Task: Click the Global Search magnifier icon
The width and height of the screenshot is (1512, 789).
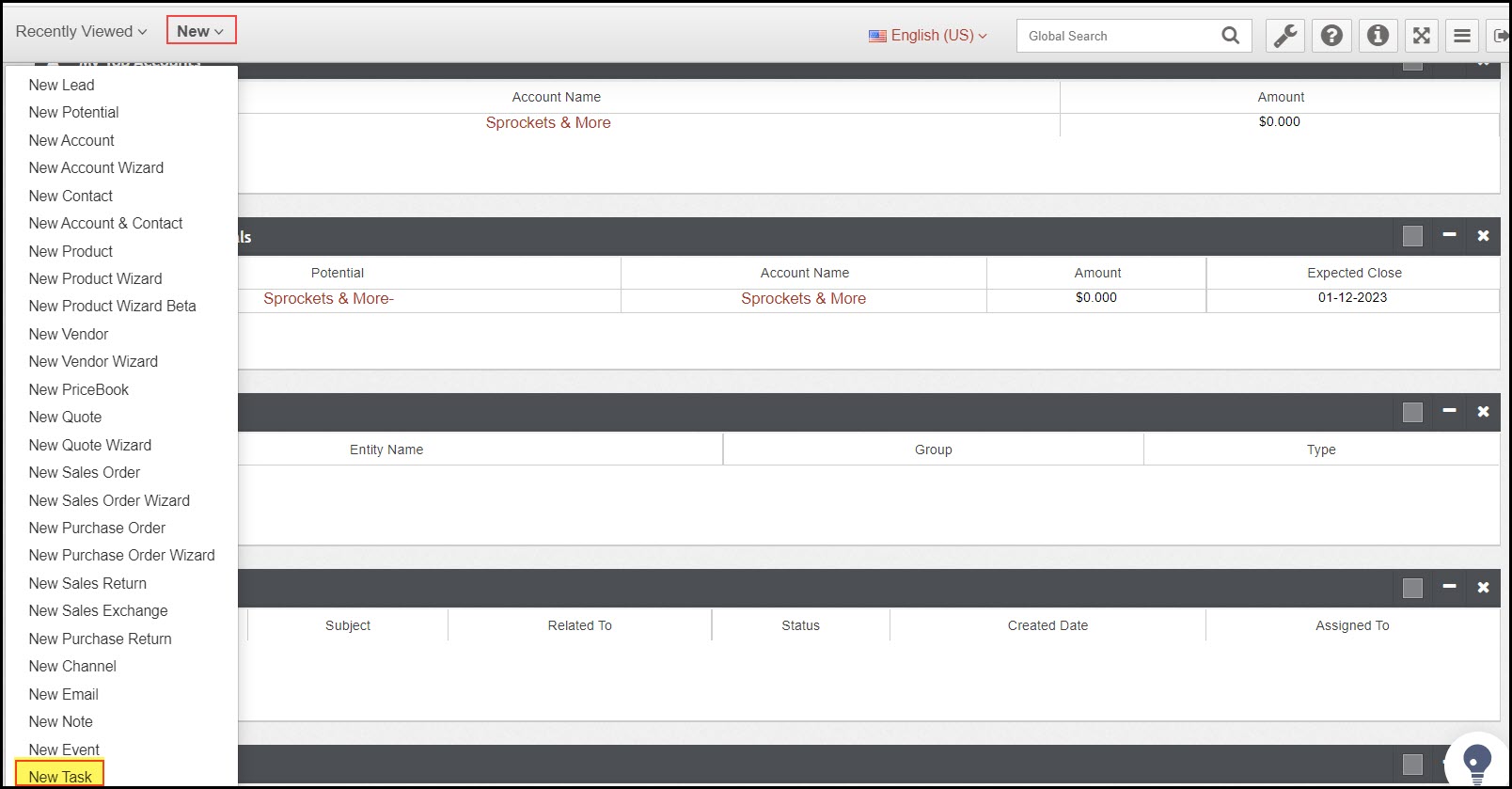Action: click(1230, 36)
